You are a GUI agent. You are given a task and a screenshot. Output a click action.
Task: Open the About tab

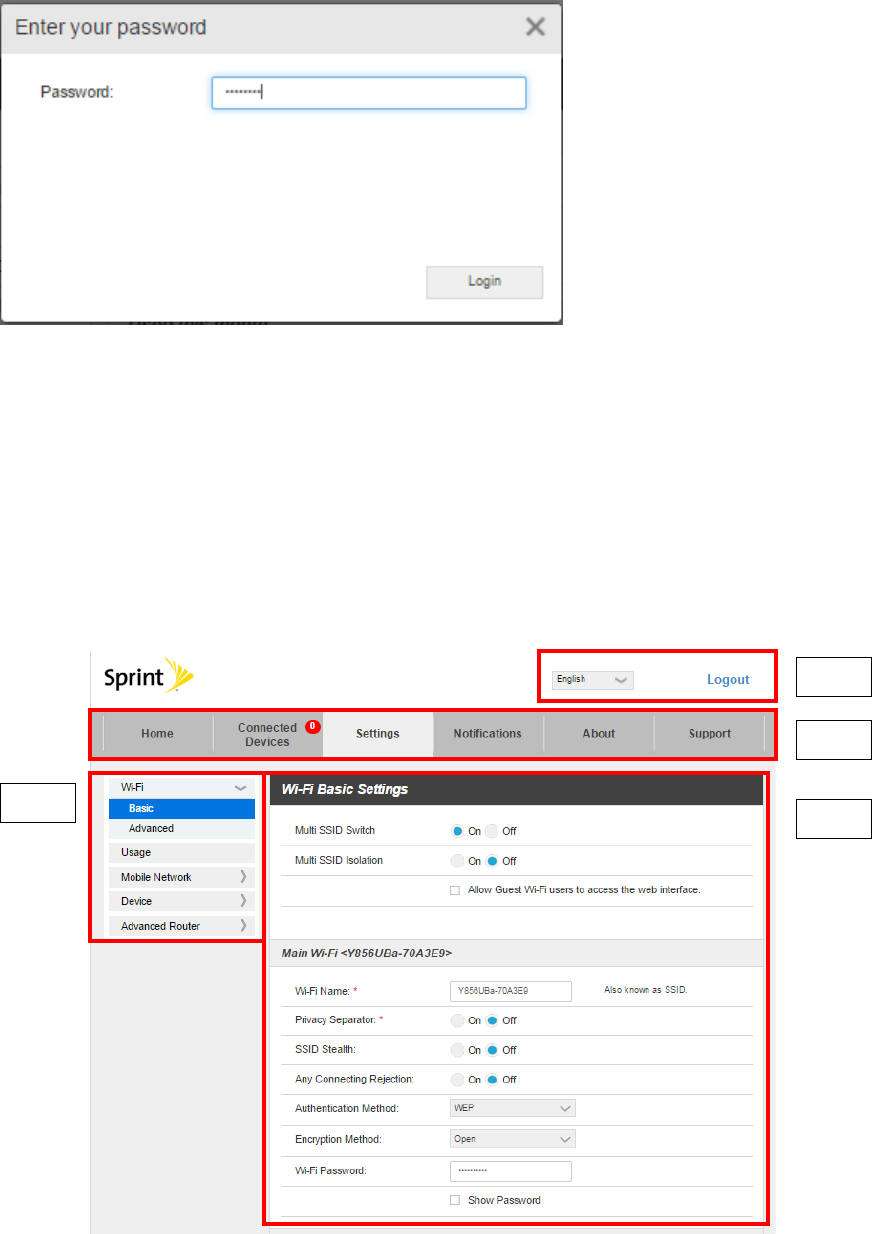coord(599,733)
